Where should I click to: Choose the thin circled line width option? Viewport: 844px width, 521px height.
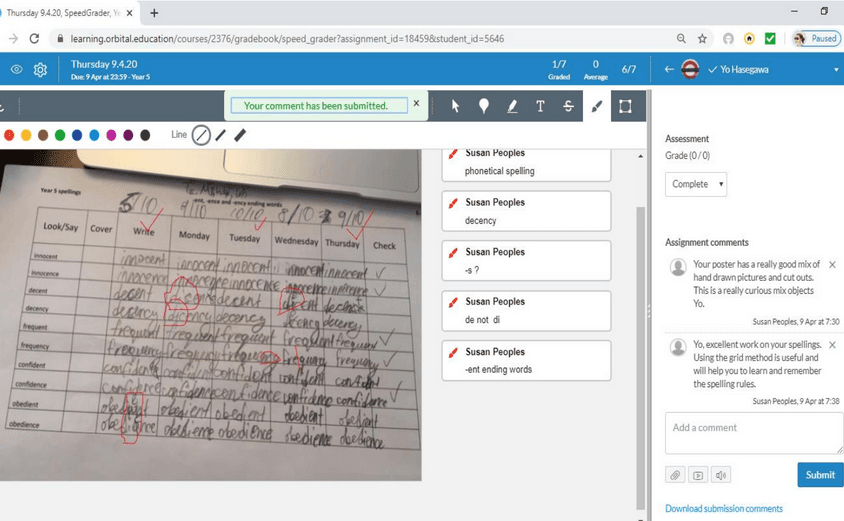point(201,135)
